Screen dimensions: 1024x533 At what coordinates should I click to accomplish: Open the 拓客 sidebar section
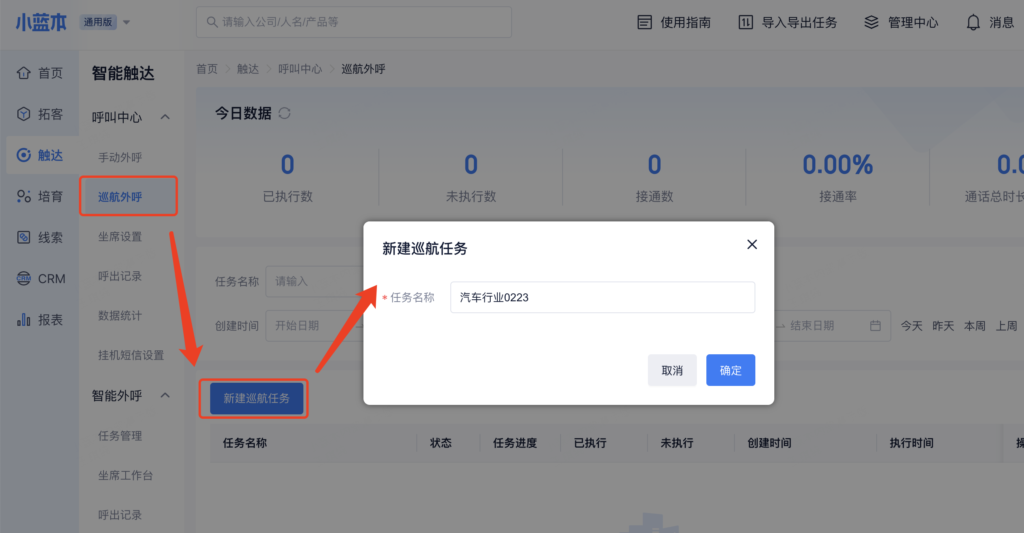tap(24, 114)
